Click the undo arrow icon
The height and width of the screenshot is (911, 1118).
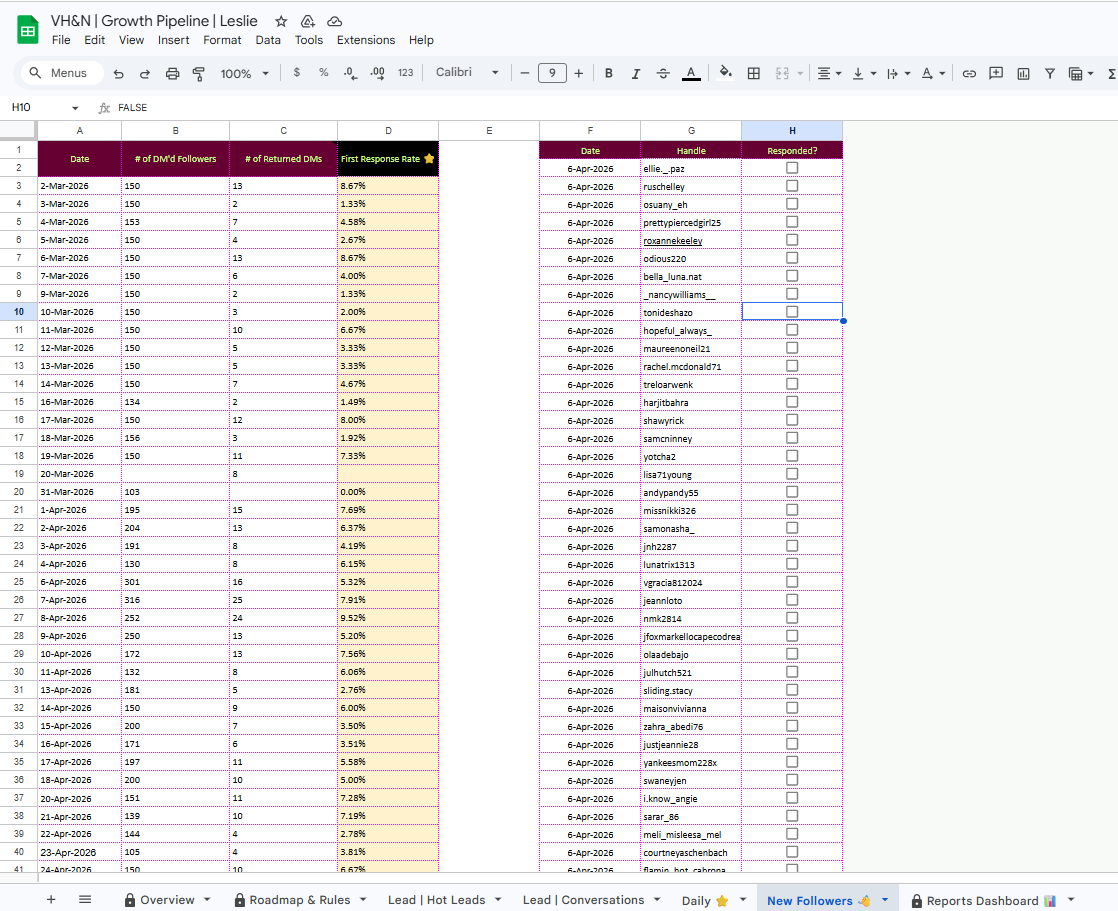[118, 73]
